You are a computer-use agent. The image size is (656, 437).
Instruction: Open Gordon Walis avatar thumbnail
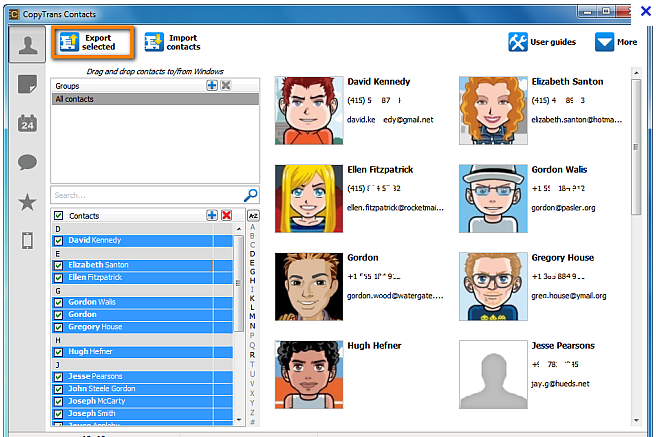493,199
